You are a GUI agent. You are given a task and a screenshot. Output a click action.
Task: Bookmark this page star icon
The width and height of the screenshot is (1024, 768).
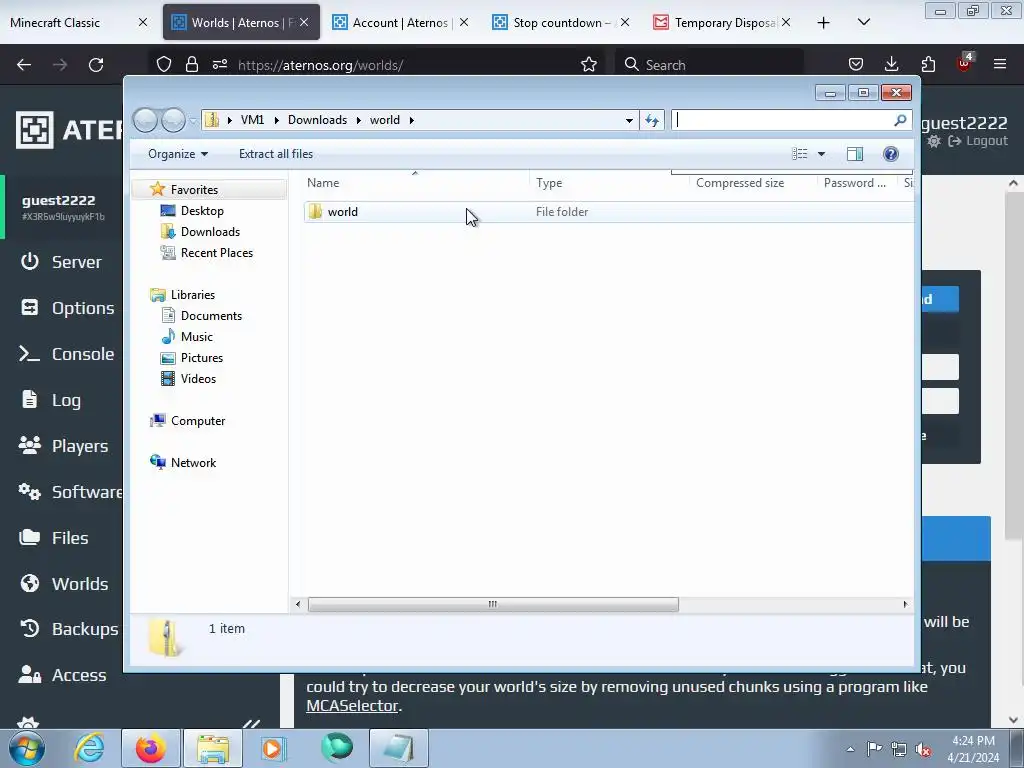coord(588,65)
